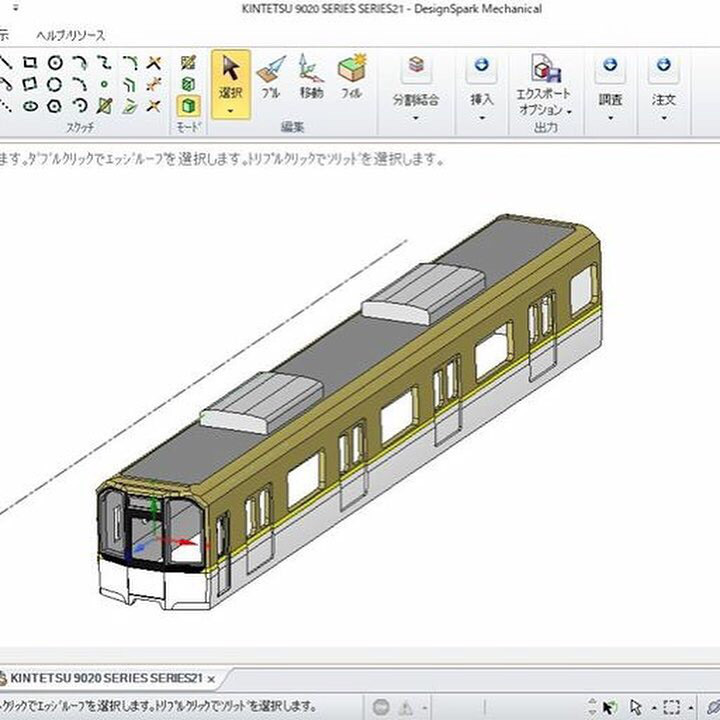Click the 選択 (Select) tool arrow icon
The height and width of the screenshot is (720, 720).
click(x=231, y=68)
